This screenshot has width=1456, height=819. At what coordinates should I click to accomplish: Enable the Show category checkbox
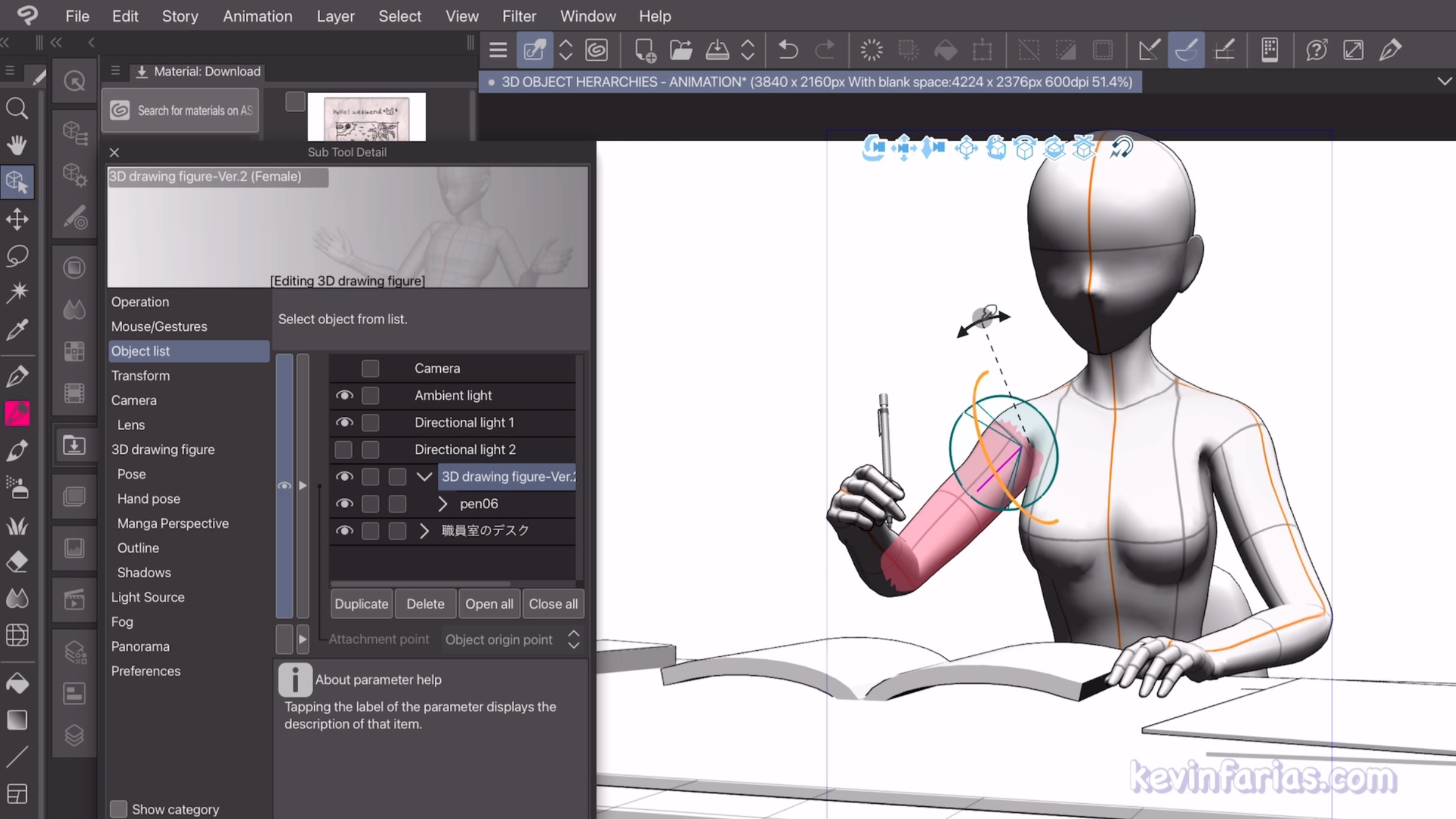click(x=118, y=809)
